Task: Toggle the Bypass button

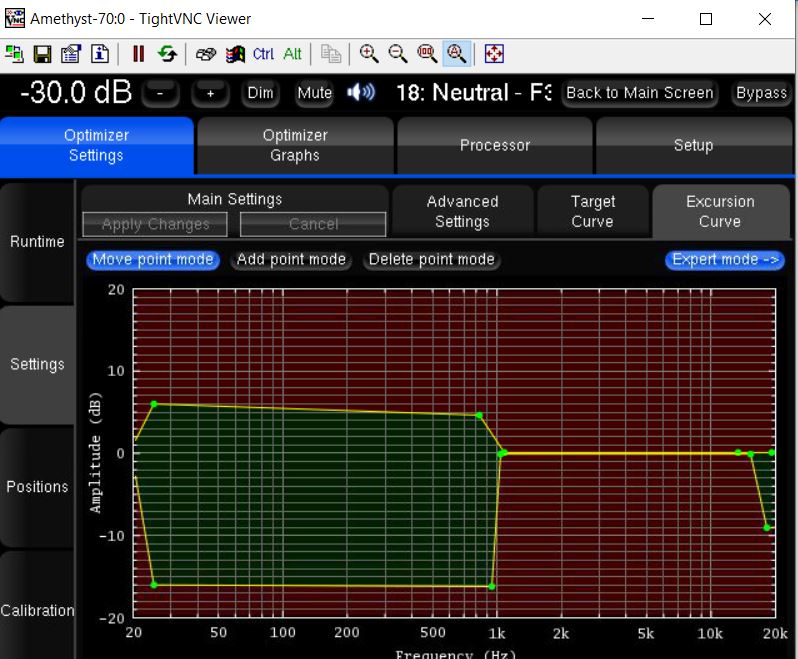Action: pyautogui.click(x=761, y=93)
